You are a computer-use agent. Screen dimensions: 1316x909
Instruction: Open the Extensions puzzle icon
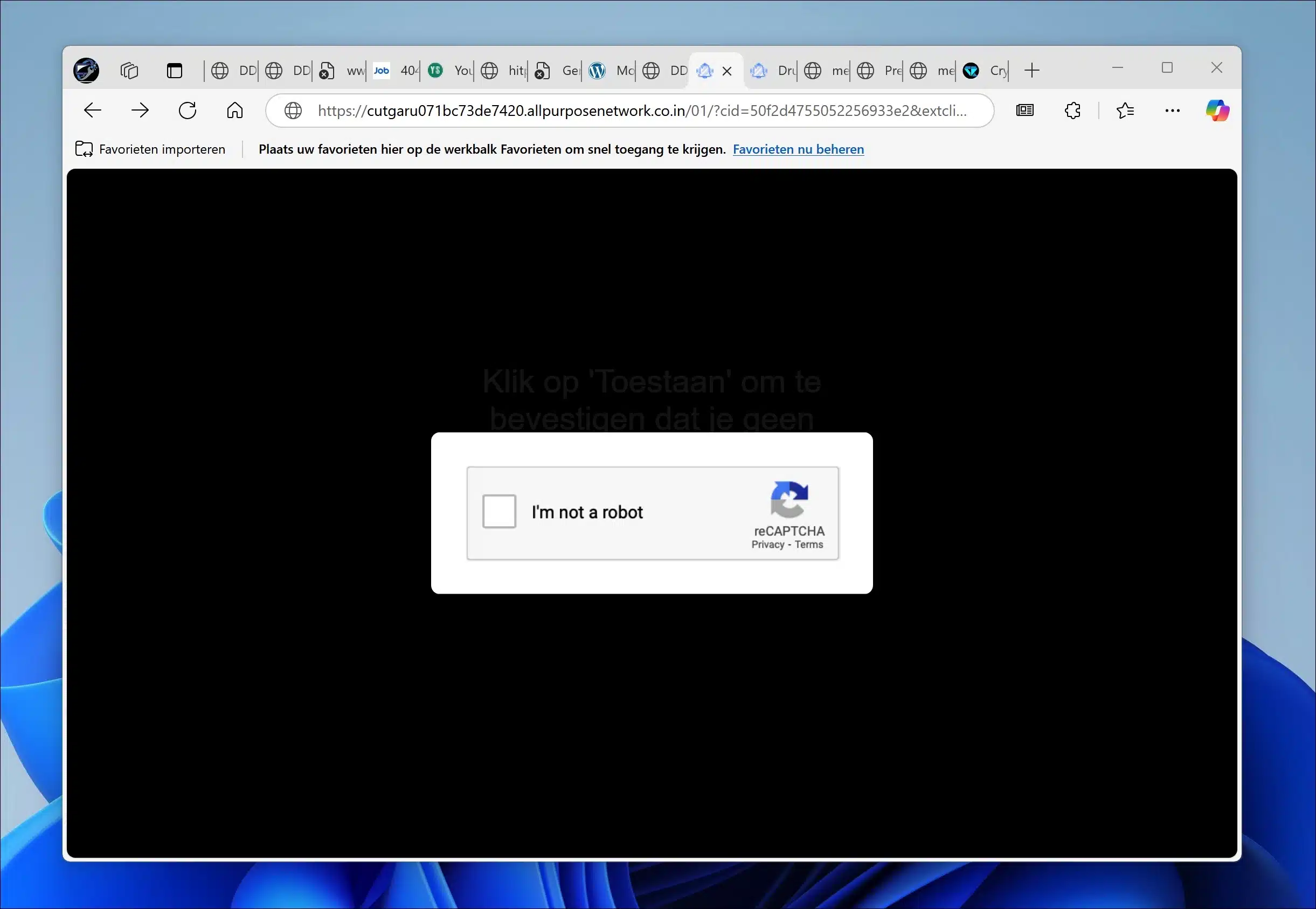pyautogui.click(x=1072, y=111)
